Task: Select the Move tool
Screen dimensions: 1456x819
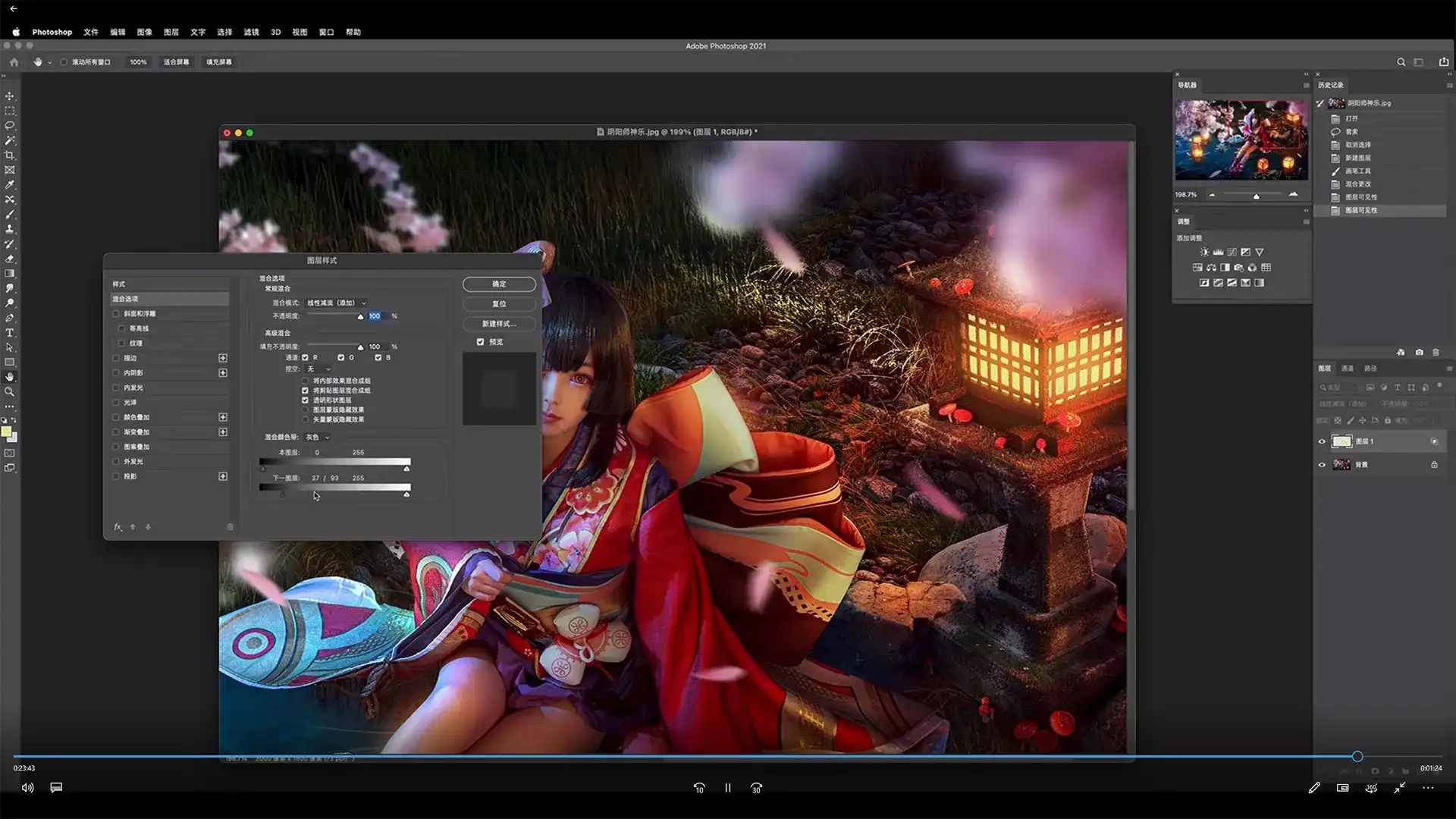Action: (10, 96)
